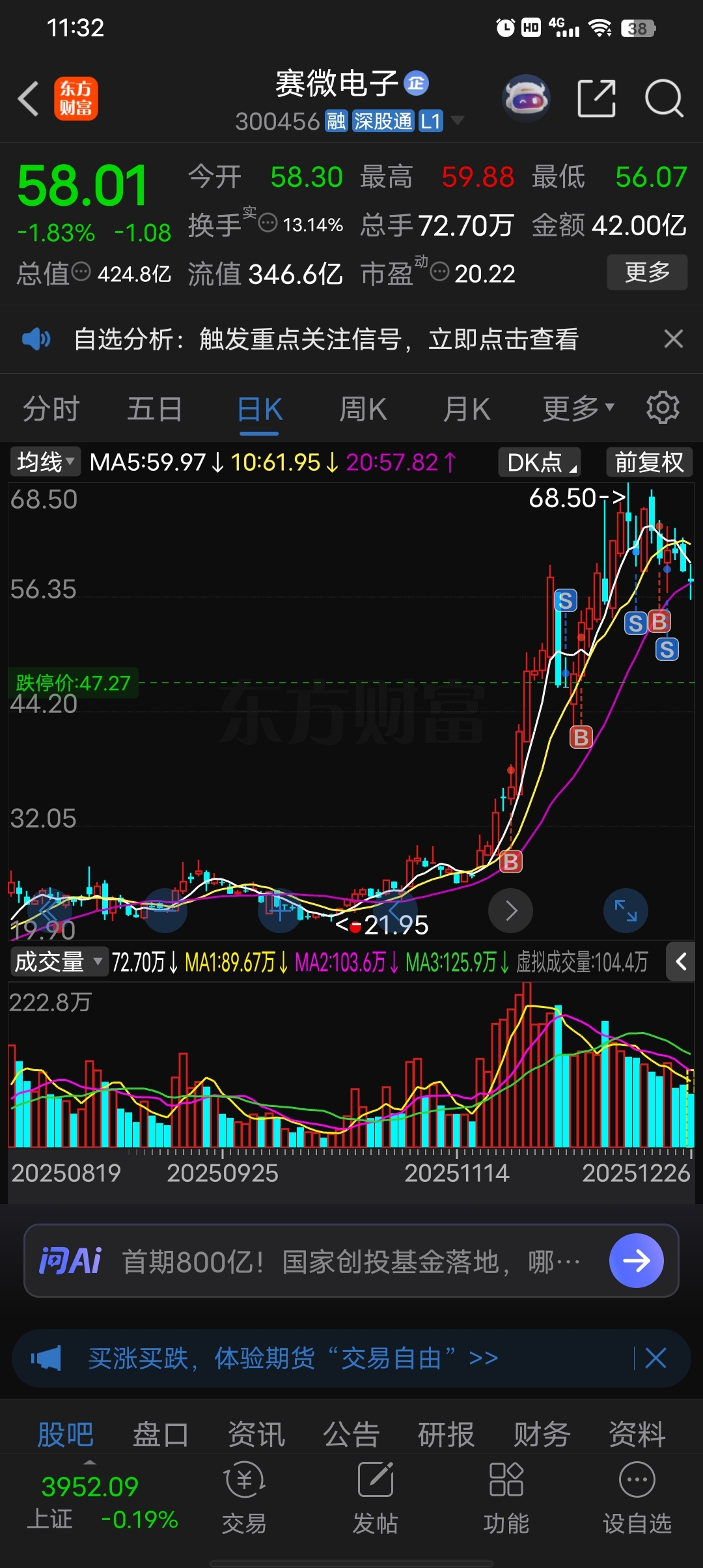Tap the speaker icon in 自选分析 banner

pos(36,339)
